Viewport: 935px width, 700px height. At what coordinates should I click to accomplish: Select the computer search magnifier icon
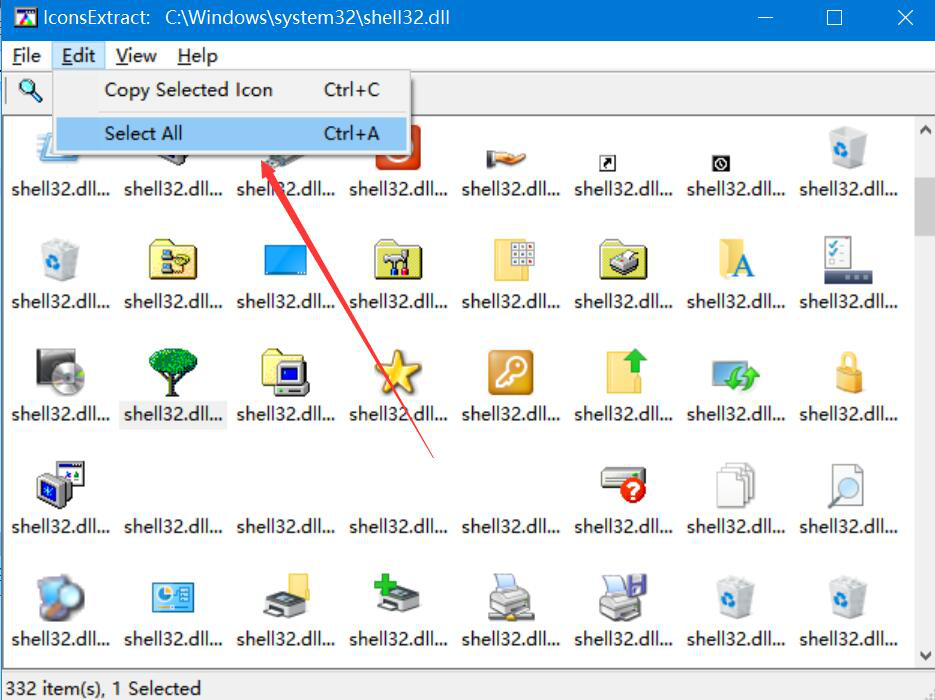(x=60, y=597)
